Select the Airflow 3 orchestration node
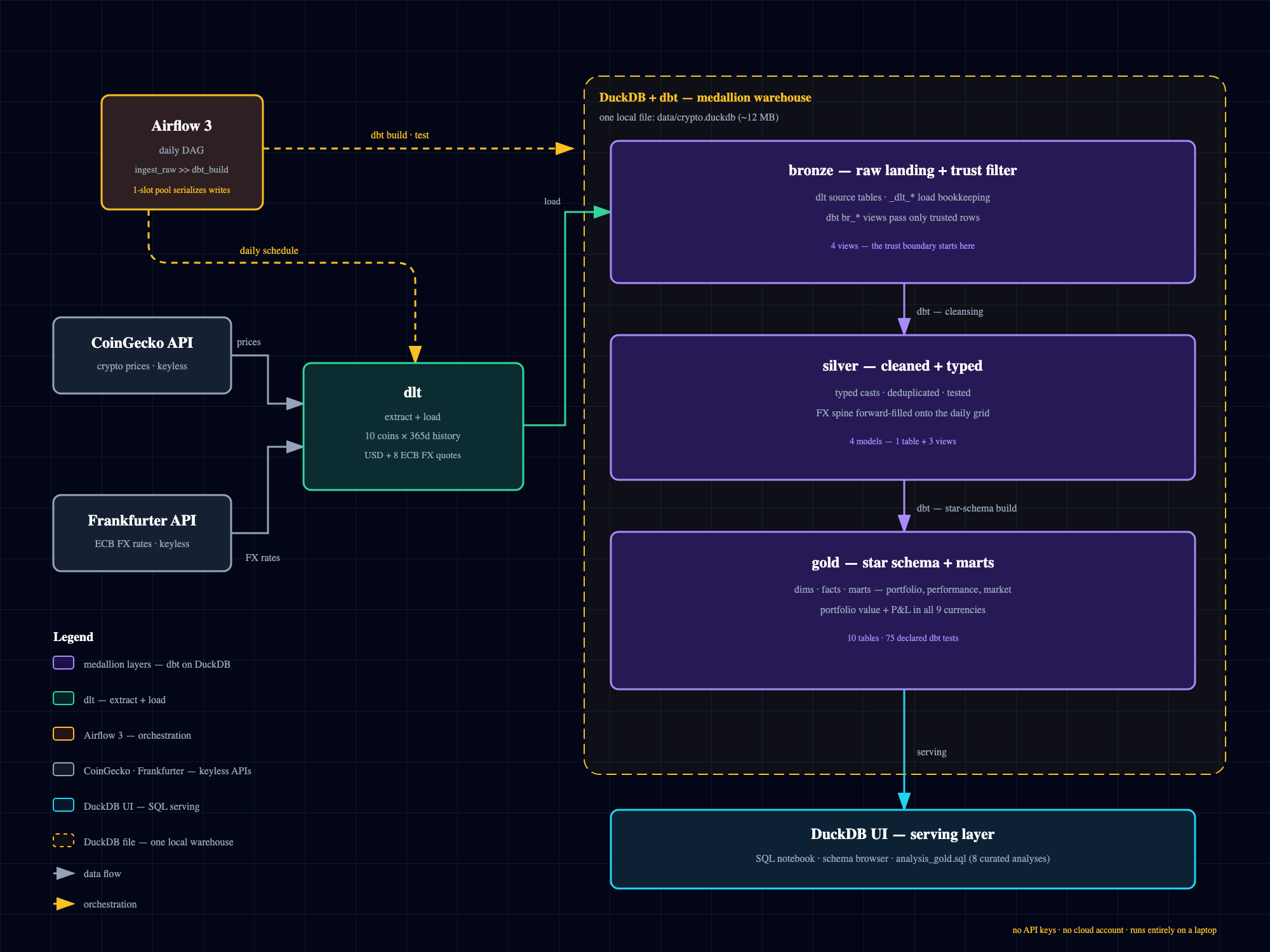The height and width of the screenshot is (952, 1270). click(x=182, y=152)
